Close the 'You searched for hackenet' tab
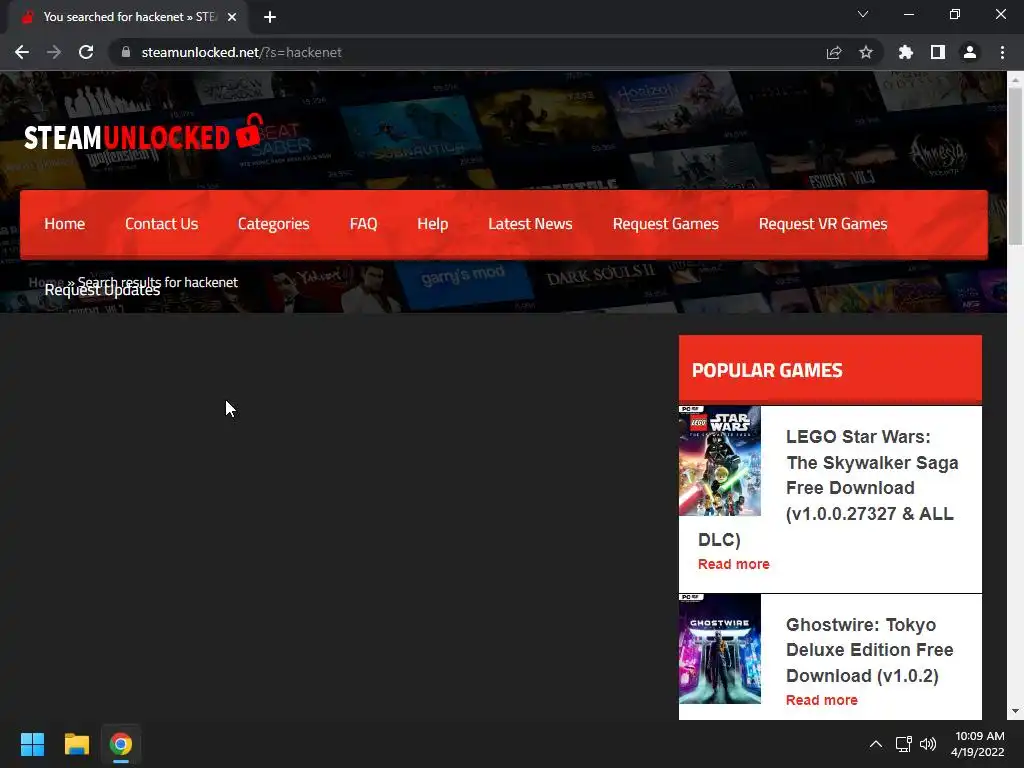This screenshot has width=1024, height=768. (x=232, y=17)
